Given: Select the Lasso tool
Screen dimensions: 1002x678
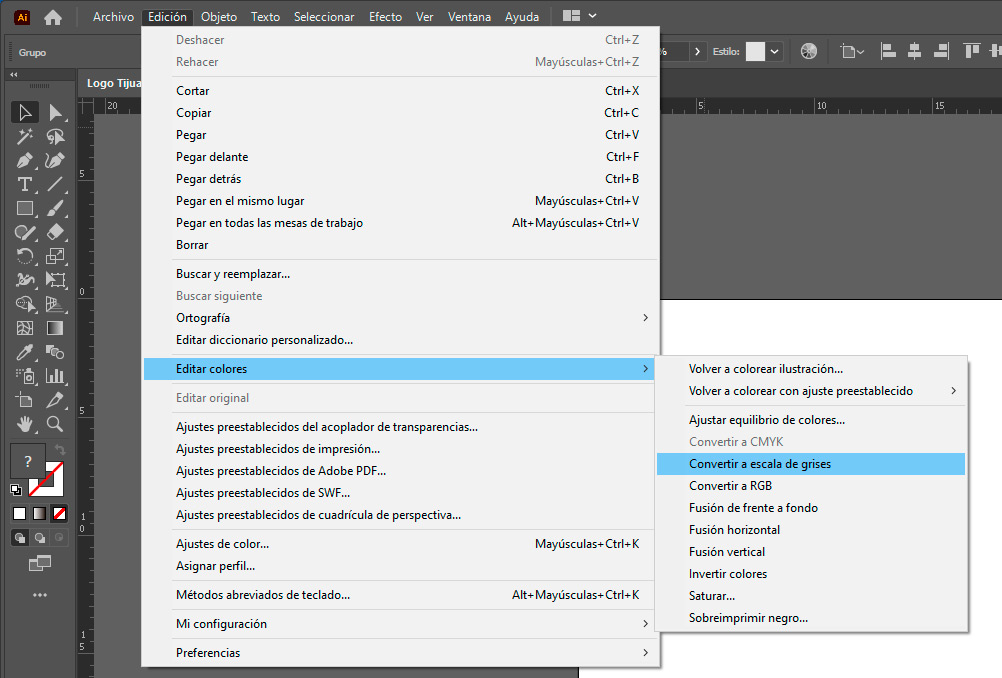Looking at the screenshot, I should point(55,136).
